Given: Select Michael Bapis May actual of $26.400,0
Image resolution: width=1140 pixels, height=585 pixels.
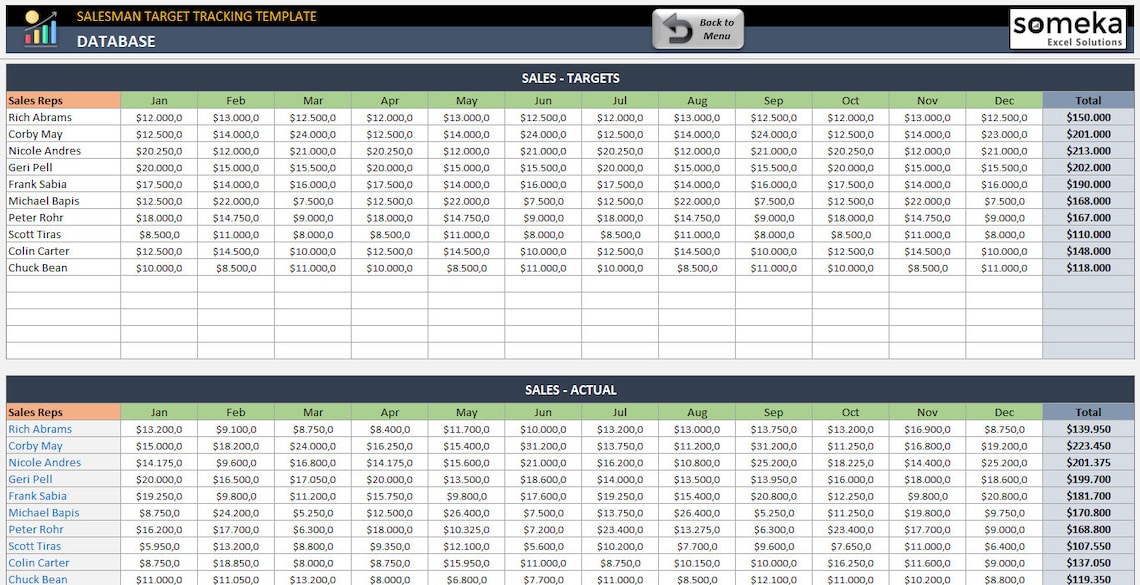Looking at the screenshot, I should (466, 512).
